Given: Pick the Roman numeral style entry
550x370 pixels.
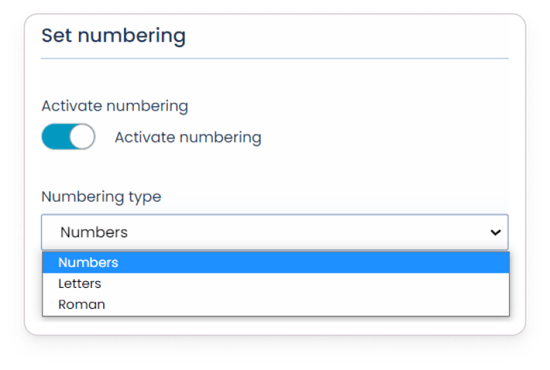Looking at the screenshot, I should 82,304.
